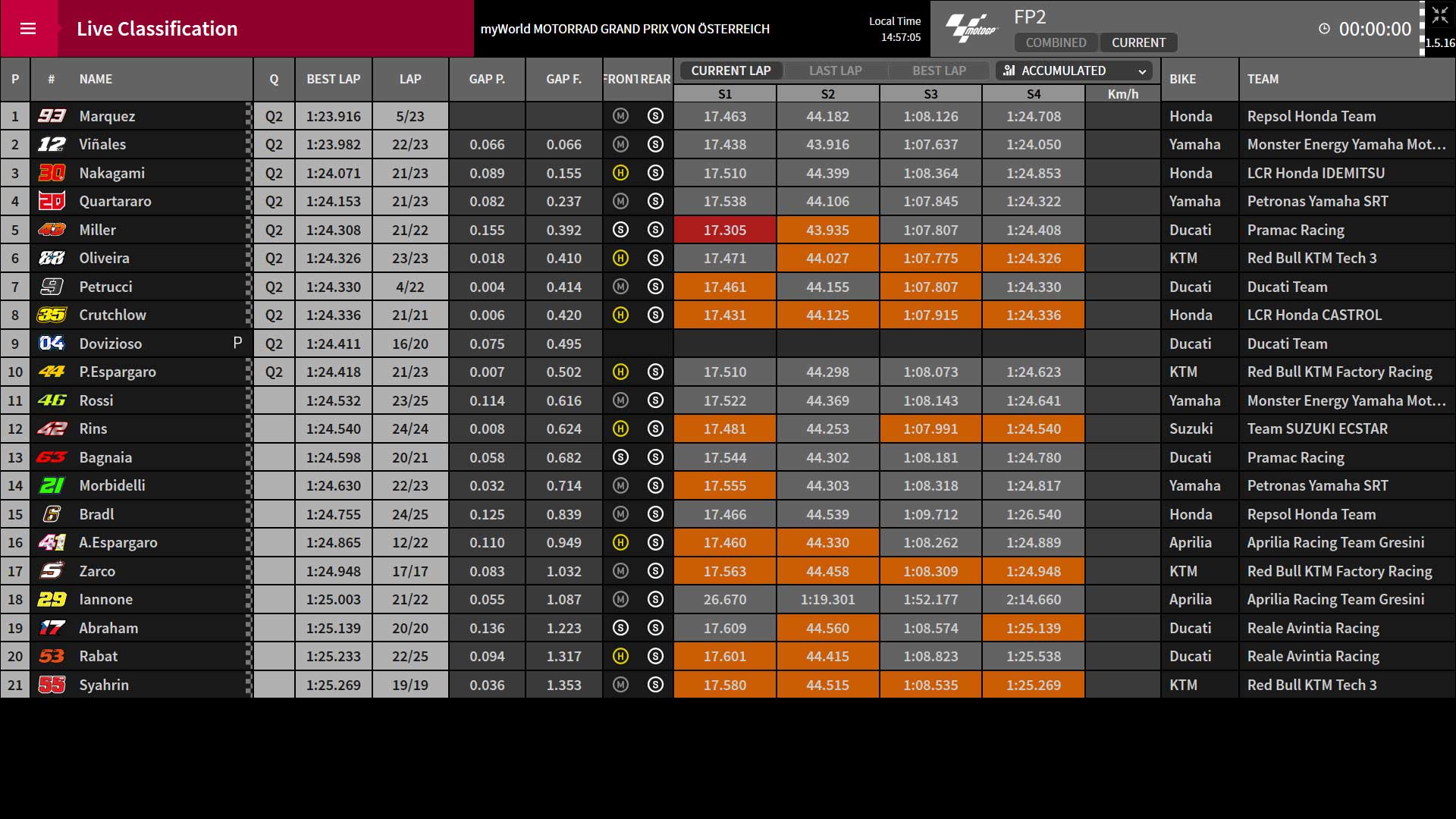Click P.Espargaro's rider name
This screenshot has height=819, width=1456.
click(x=118, y=372)
